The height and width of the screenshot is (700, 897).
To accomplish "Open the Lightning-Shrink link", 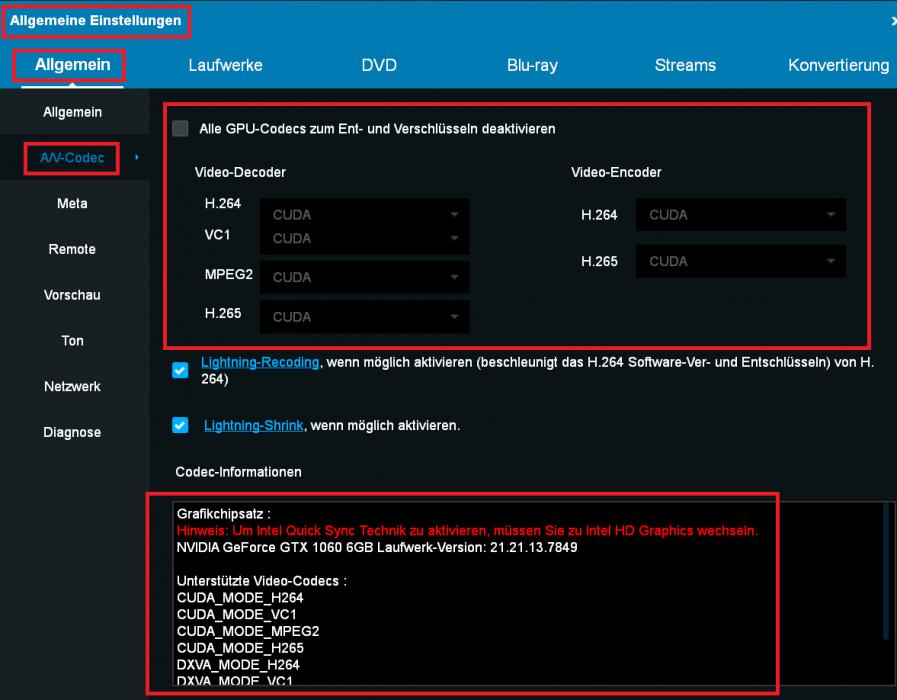I will tap(253, 425).
